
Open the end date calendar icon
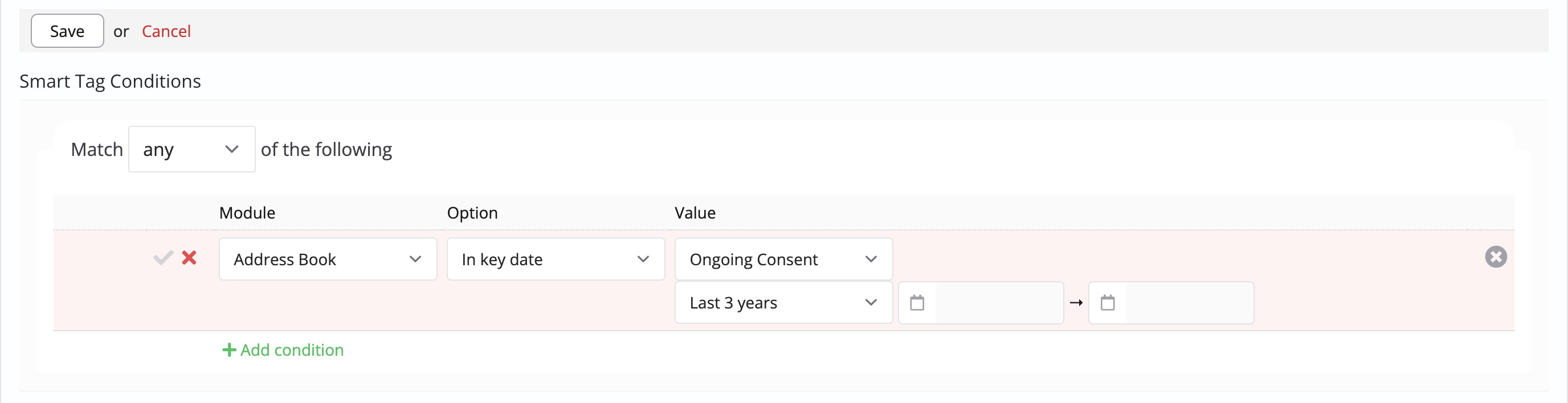tap(1107, 303)
